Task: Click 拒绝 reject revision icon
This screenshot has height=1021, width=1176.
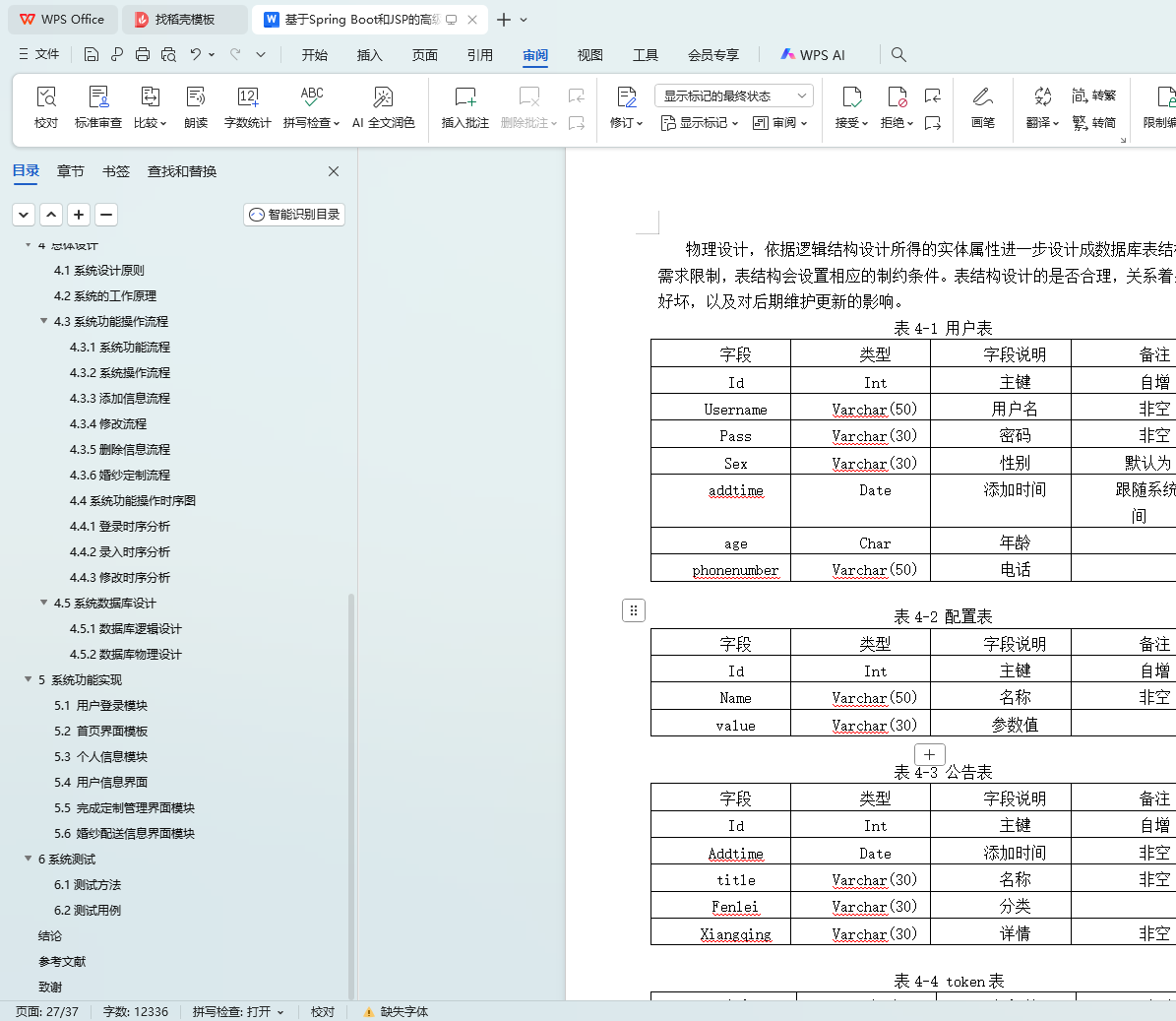Action: pyautogui.click(x=897, y=97)
